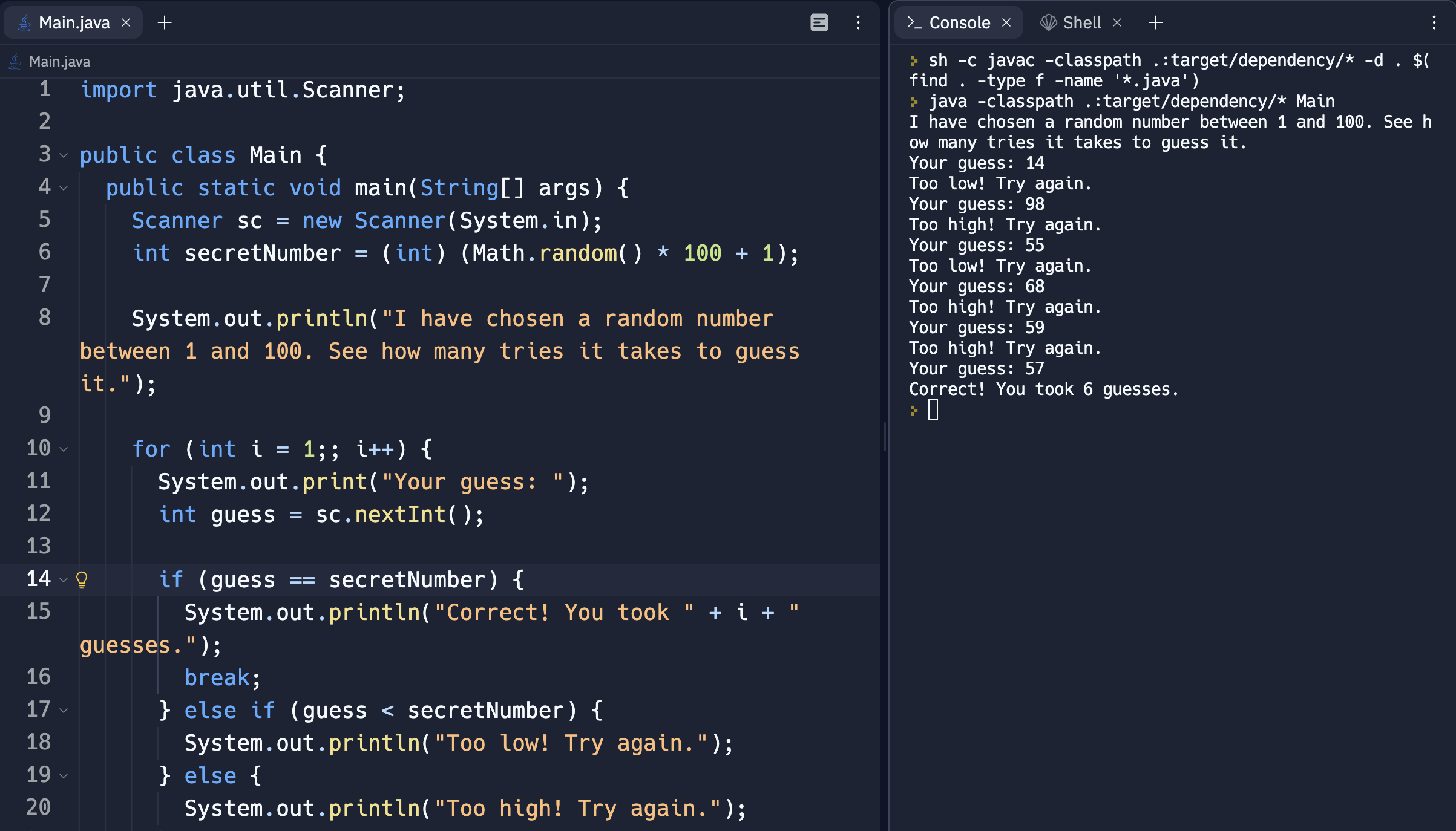Click line number 6 in the gutter
The width and height of the screenshot is (1456, 831).
pyautogui.click(x=44, y=253)
